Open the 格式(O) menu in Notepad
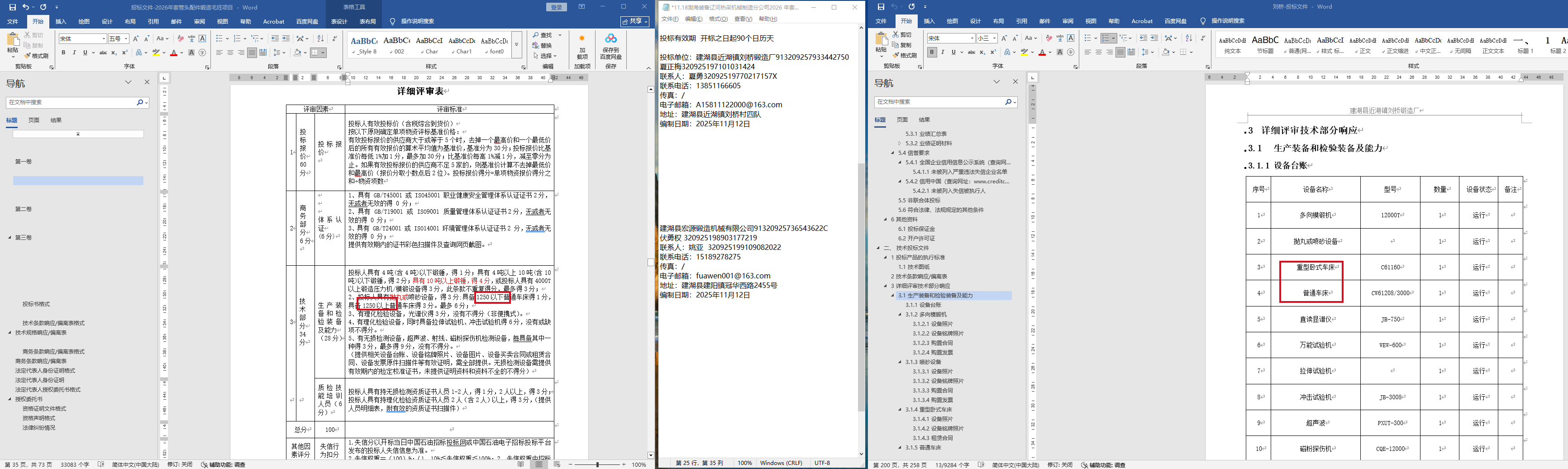Image resolution: width=1568 pixels, height=469 pixels. [718, 19]
